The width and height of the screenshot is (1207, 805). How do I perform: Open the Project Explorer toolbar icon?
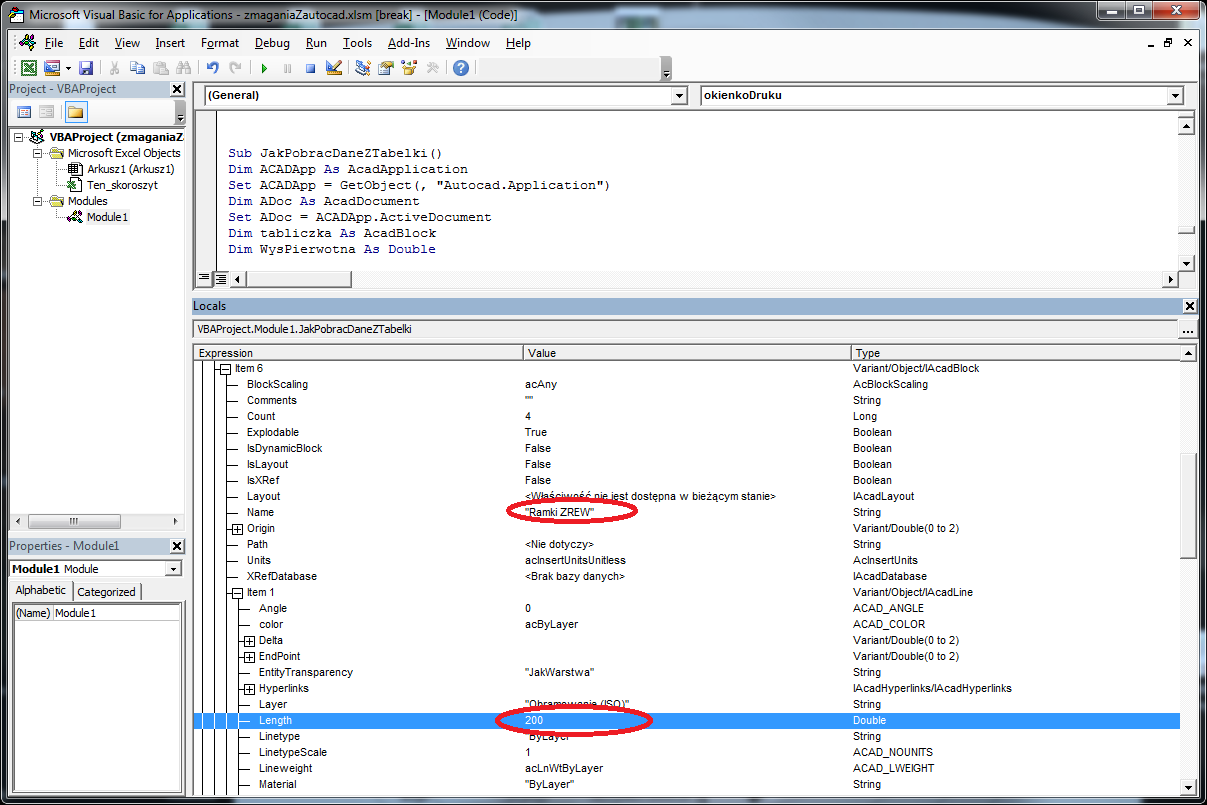[362, 68]
